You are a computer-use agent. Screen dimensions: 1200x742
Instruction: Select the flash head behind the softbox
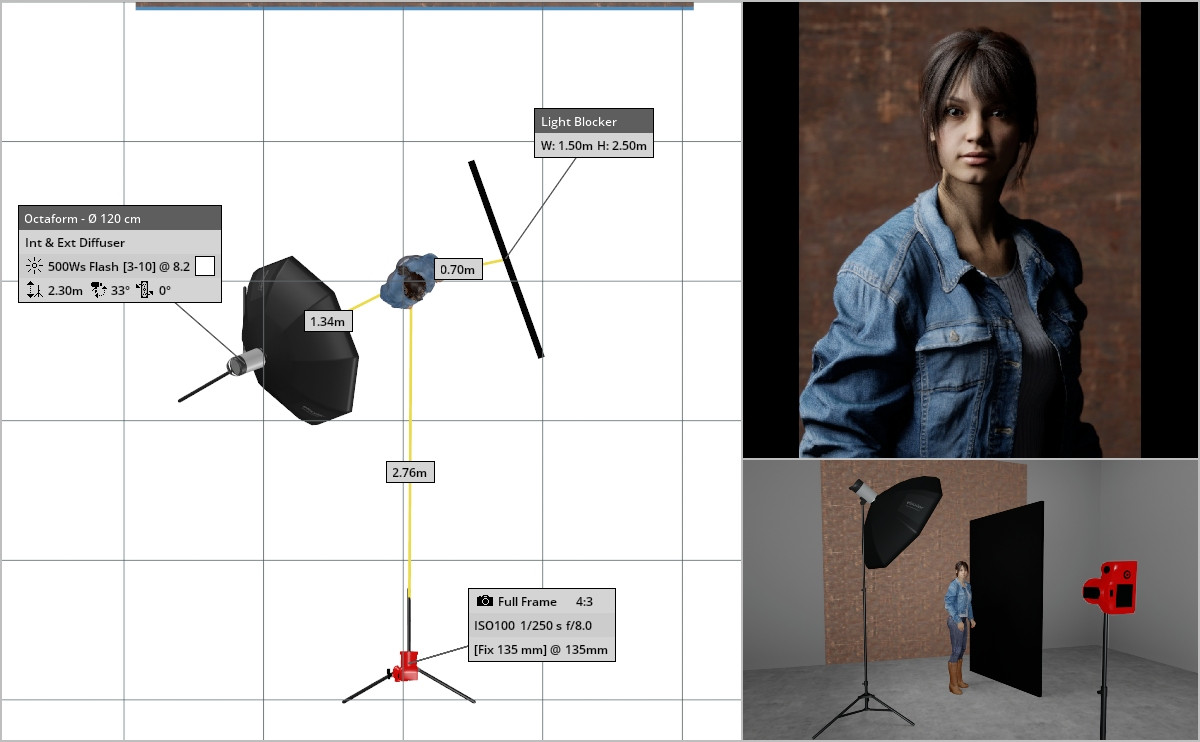point(244,361)
